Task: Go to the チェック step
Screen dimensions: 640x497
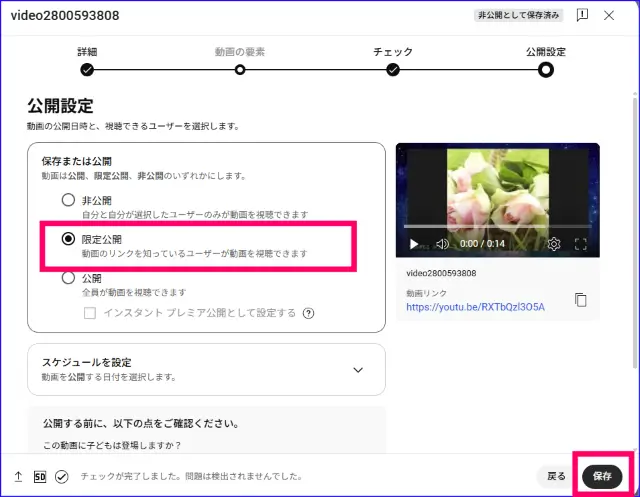Action: 393,69
